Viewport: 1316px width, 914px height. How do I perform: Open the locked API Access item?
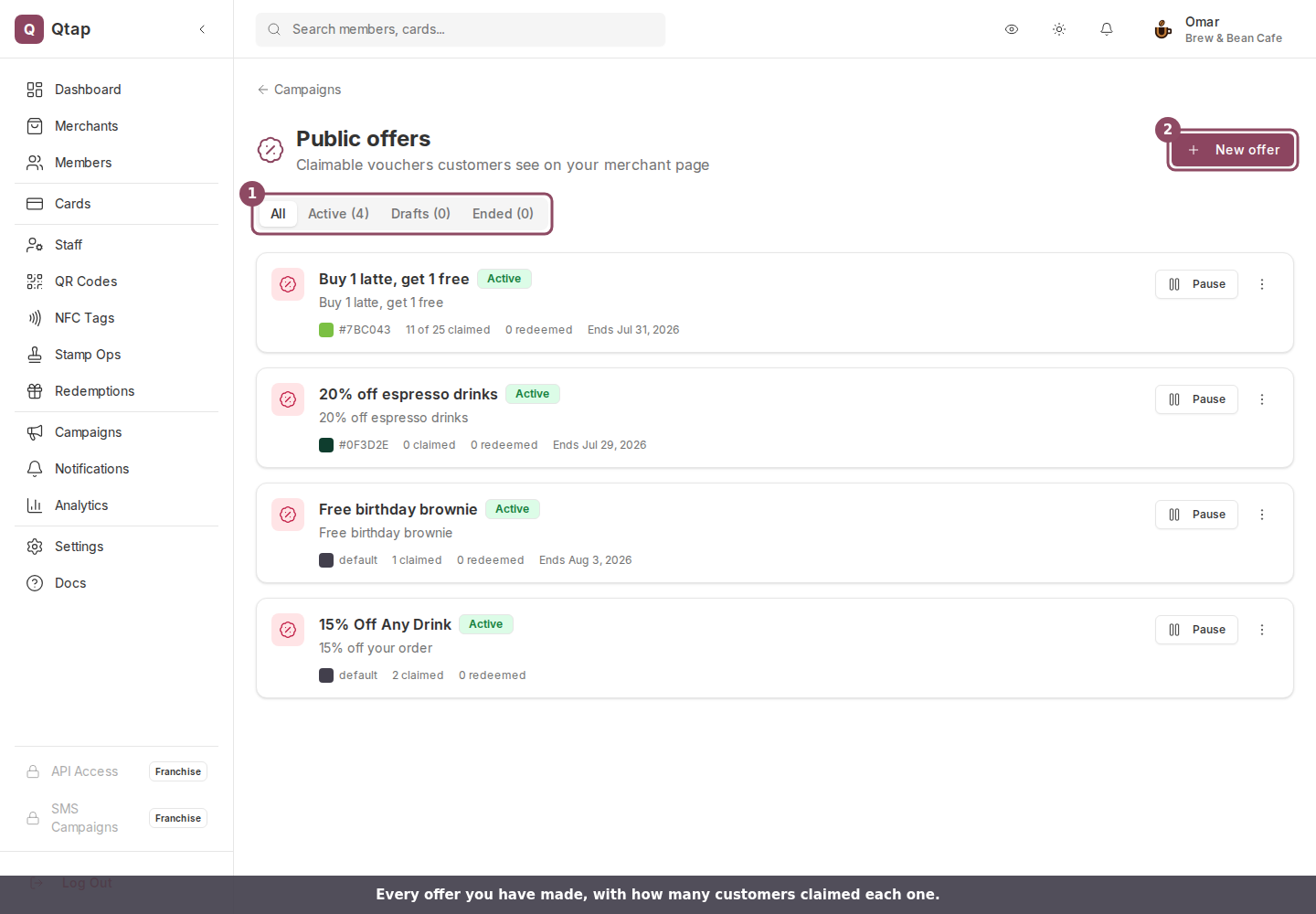pos(116,771)
